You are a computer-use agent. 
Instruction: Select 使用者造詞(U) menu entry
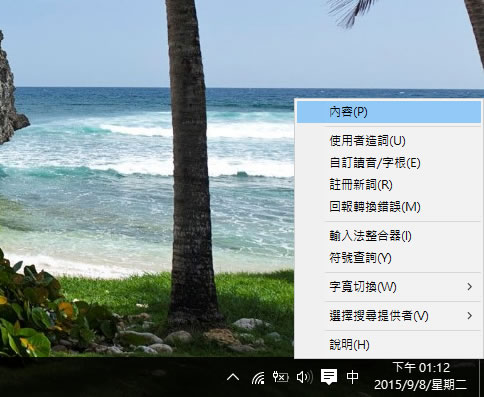coord(389,141)
